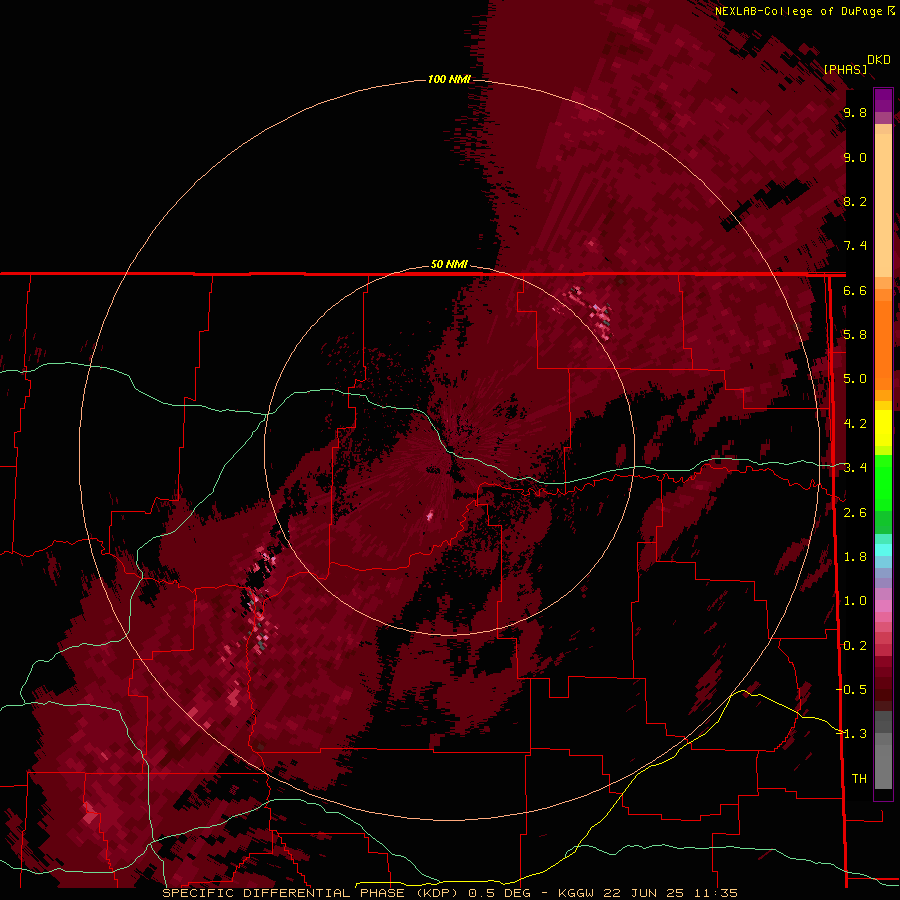Screen dimensions: 900x900
Task: Click the 0.5 DEG elevation text
Action: 499,894
